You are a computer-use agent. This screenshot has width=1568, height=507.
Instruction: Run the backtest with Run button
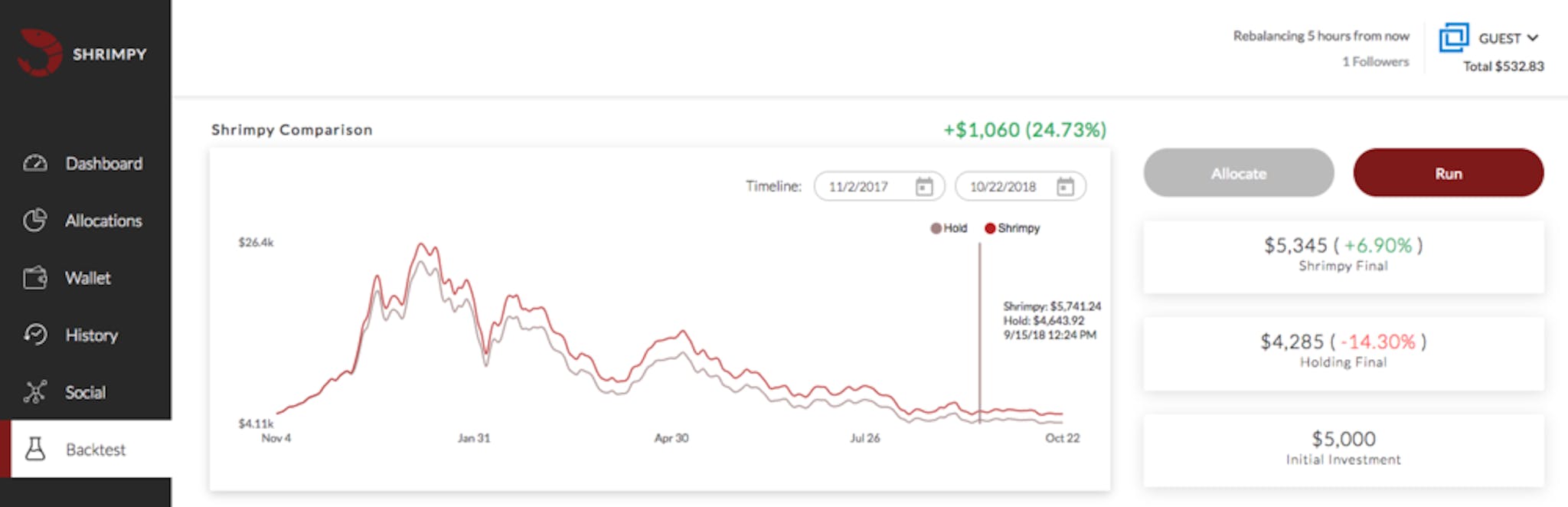(1449, 173)
